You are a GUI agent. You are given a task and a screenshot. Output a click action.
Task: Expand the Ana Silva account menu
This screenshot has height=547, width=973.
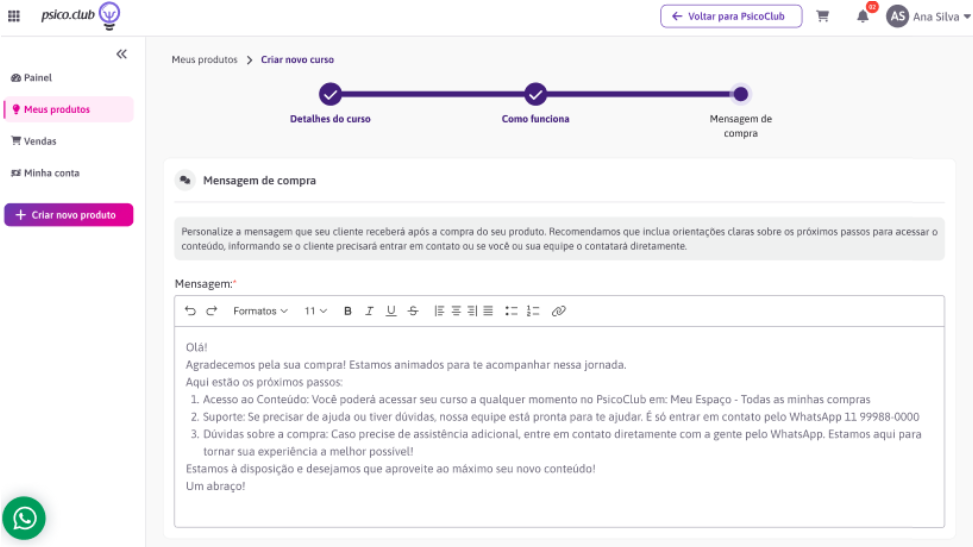tap(941, 17)
